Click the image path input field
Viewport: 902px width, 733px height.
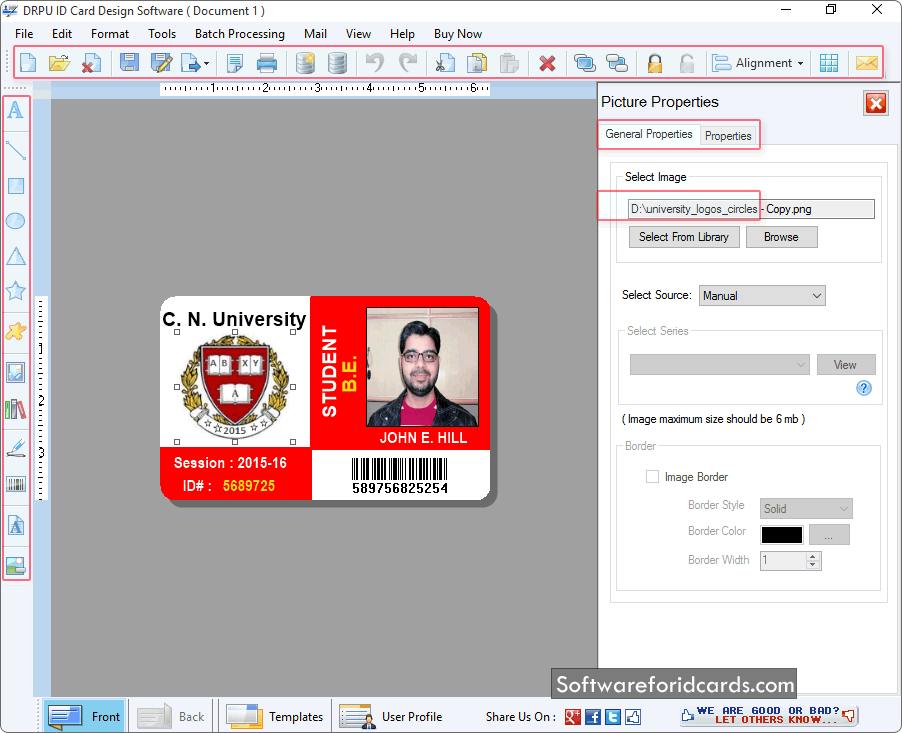coord(751,209)
